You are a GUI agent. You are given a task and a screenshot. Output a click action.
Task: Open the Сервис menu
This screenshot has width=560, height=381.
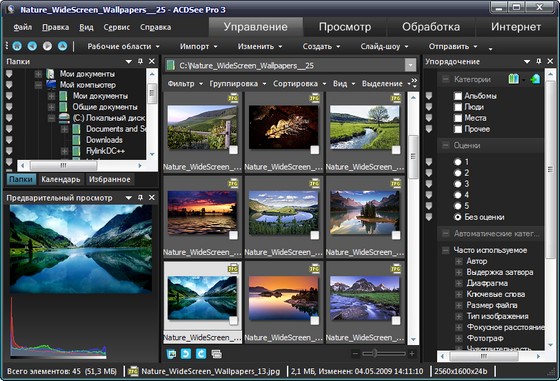point(117,27)
